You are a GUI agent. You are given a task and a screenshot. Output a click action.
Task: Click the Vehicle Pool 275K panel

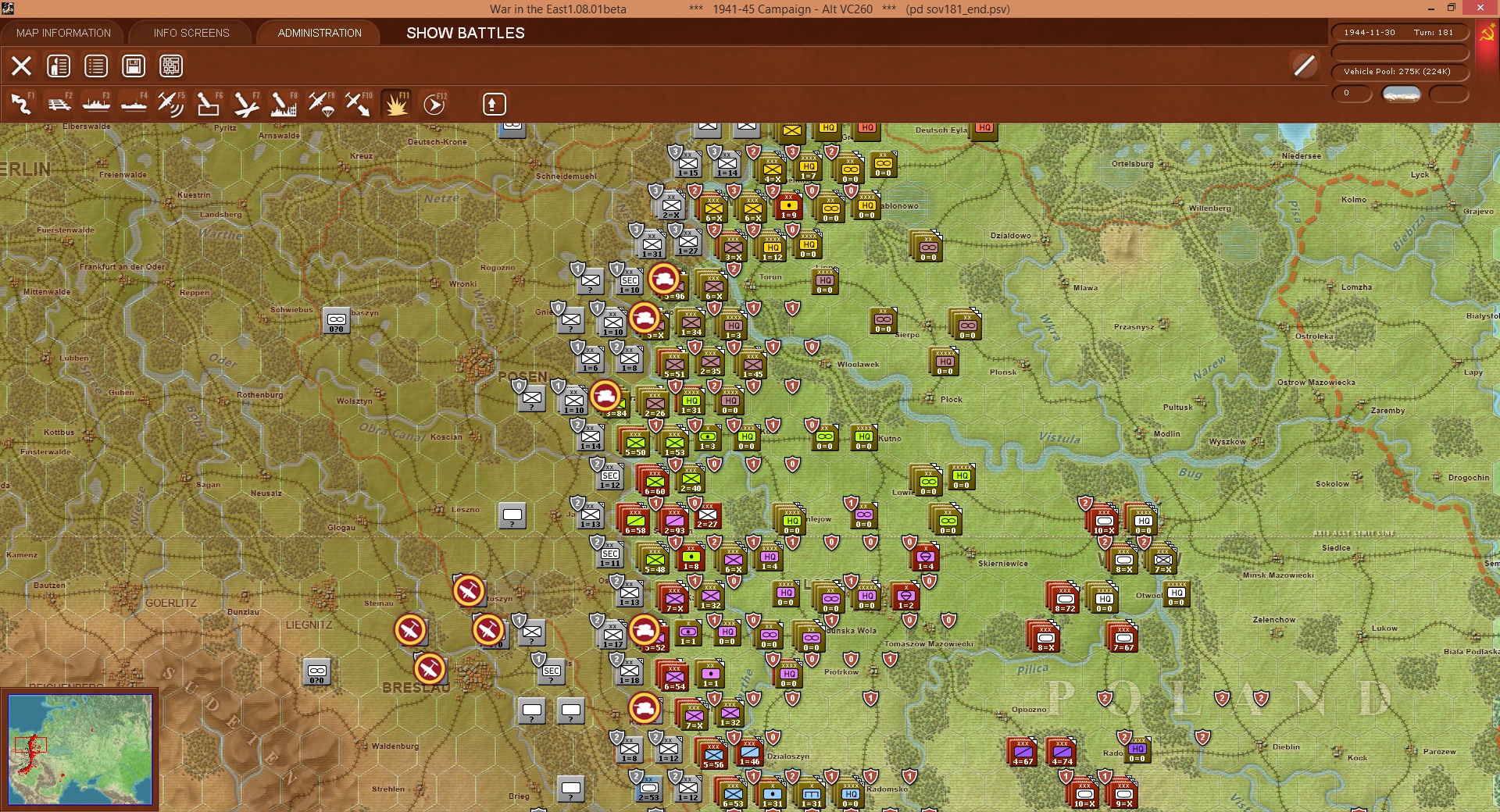(1399, 72)
